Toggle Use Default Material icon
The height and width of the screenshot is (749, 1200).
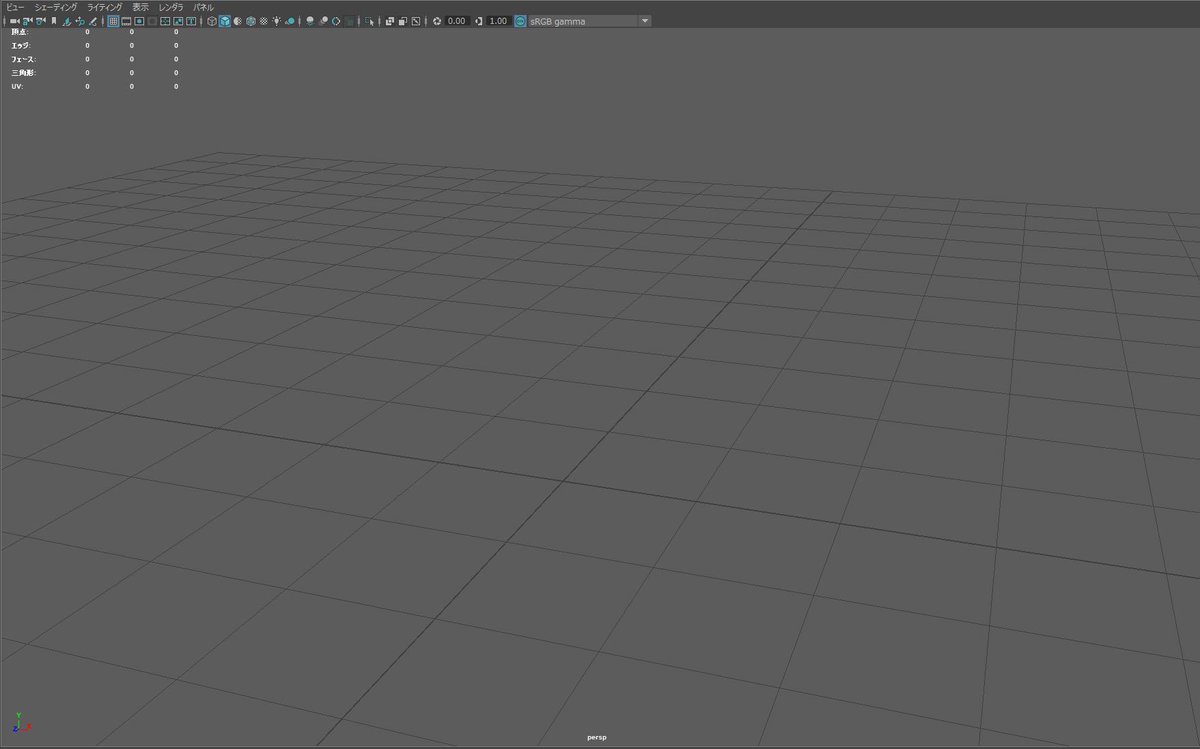coord(237,21)
